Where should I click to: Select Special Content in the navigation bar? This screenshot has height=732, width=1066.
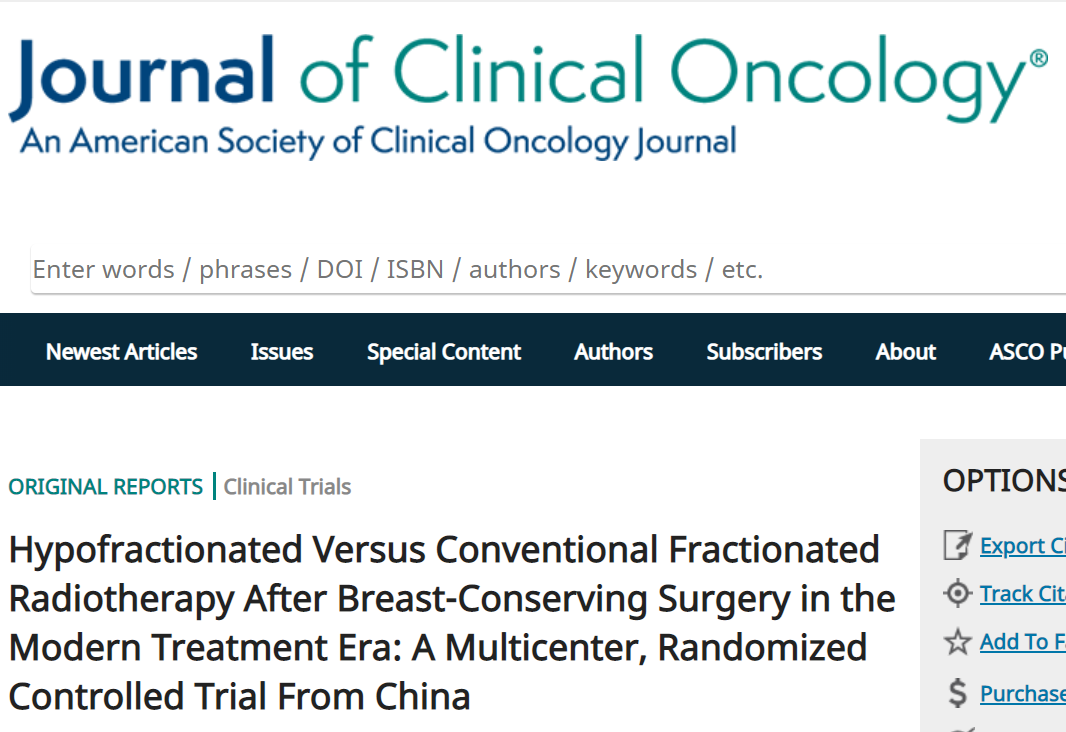click(444, 352)
